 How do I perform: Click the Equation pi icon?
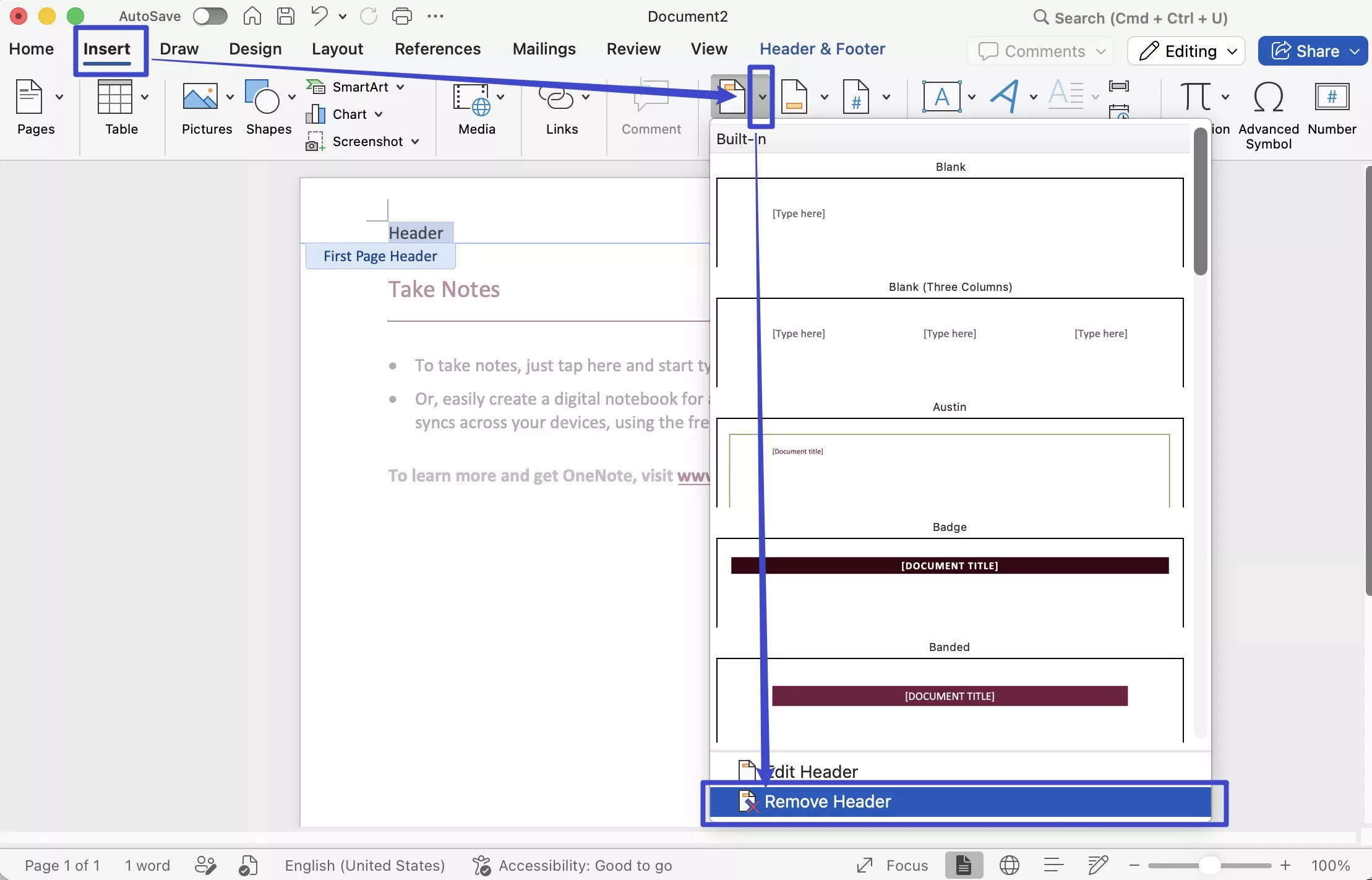[x=1195, y=97]
